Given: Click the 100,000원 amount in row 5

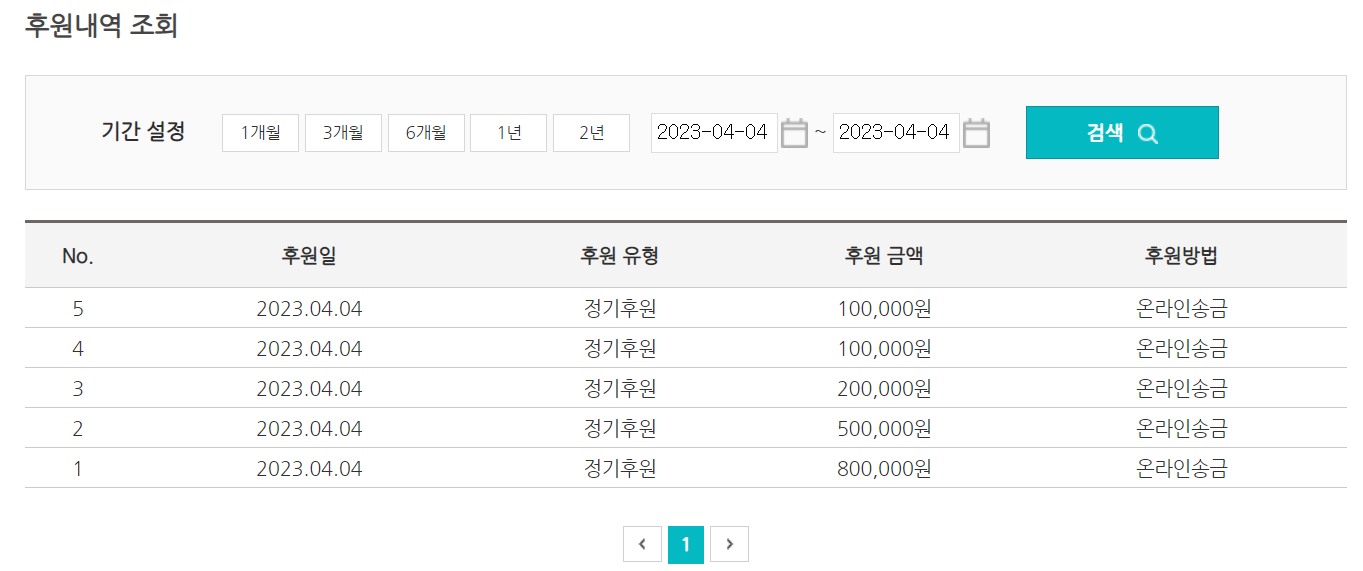Looking at the screenshot, I should 885,308.
